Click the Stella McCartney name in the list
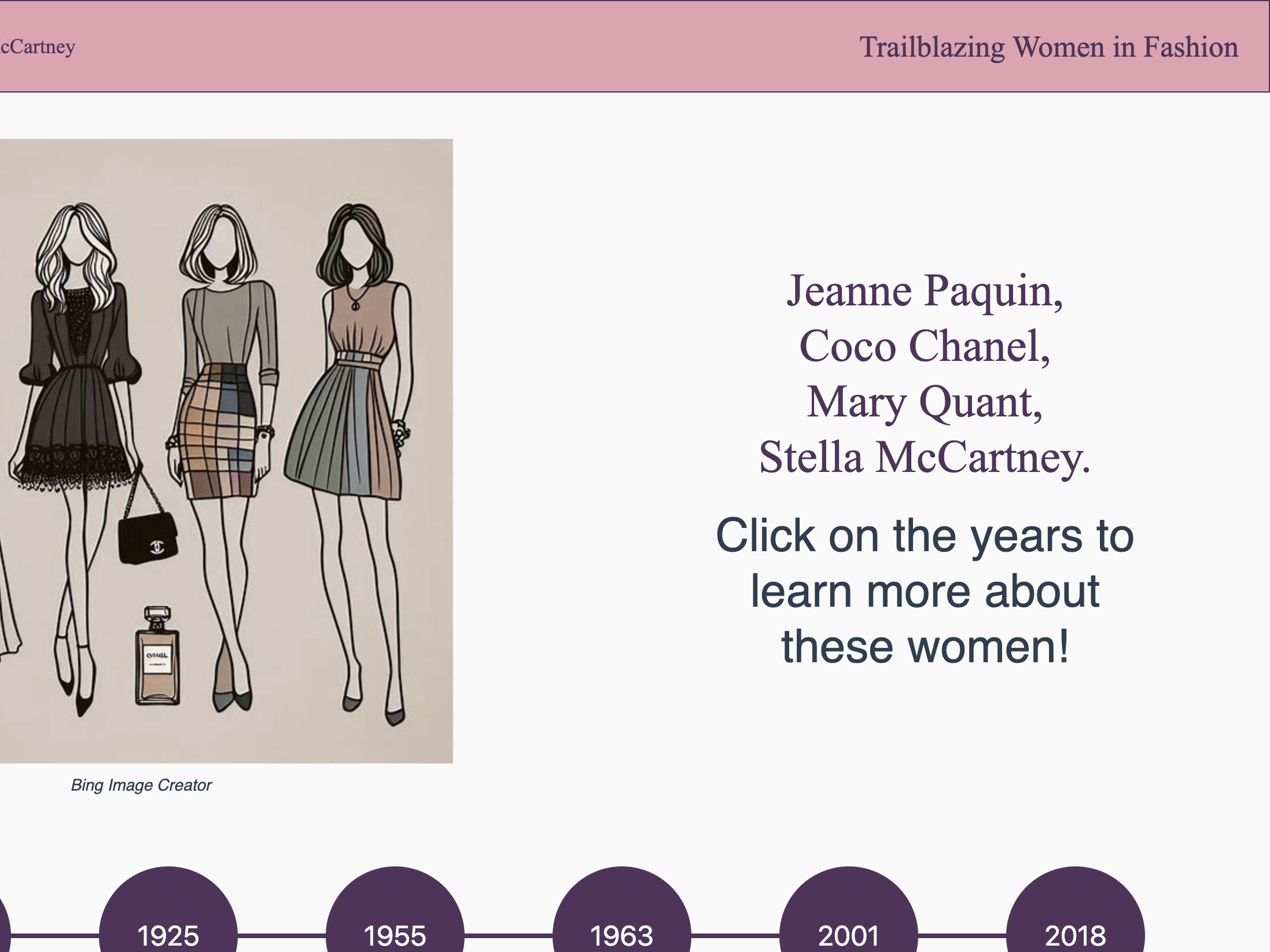This screenshot has width=1270, height=952. (x=924, y=457)
